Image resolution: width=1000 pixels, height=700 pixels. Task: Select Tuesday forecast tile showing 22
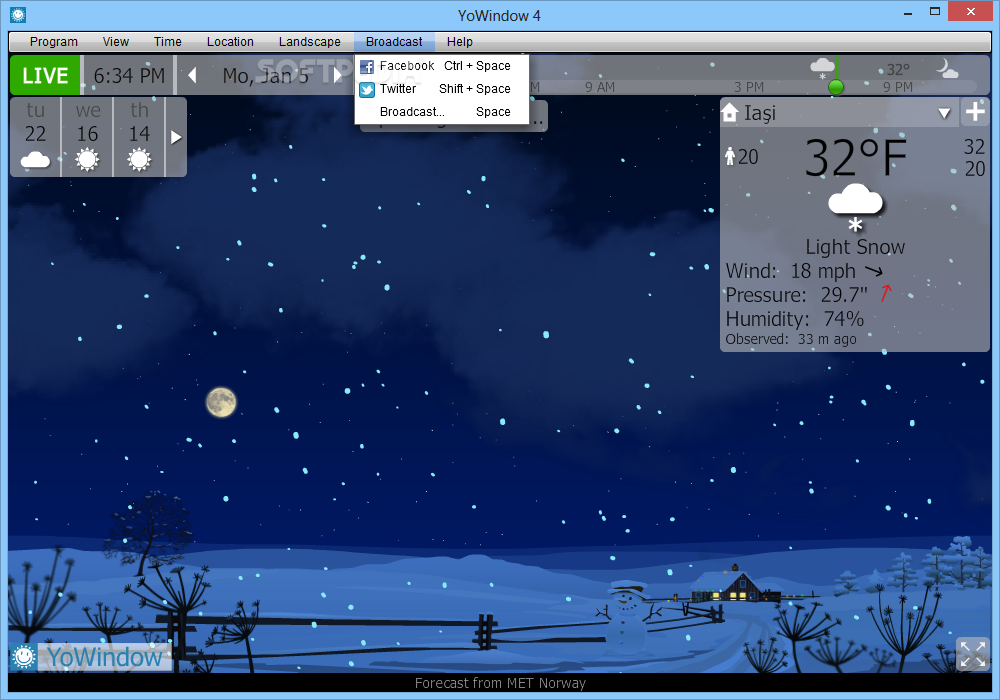[36, 137]
